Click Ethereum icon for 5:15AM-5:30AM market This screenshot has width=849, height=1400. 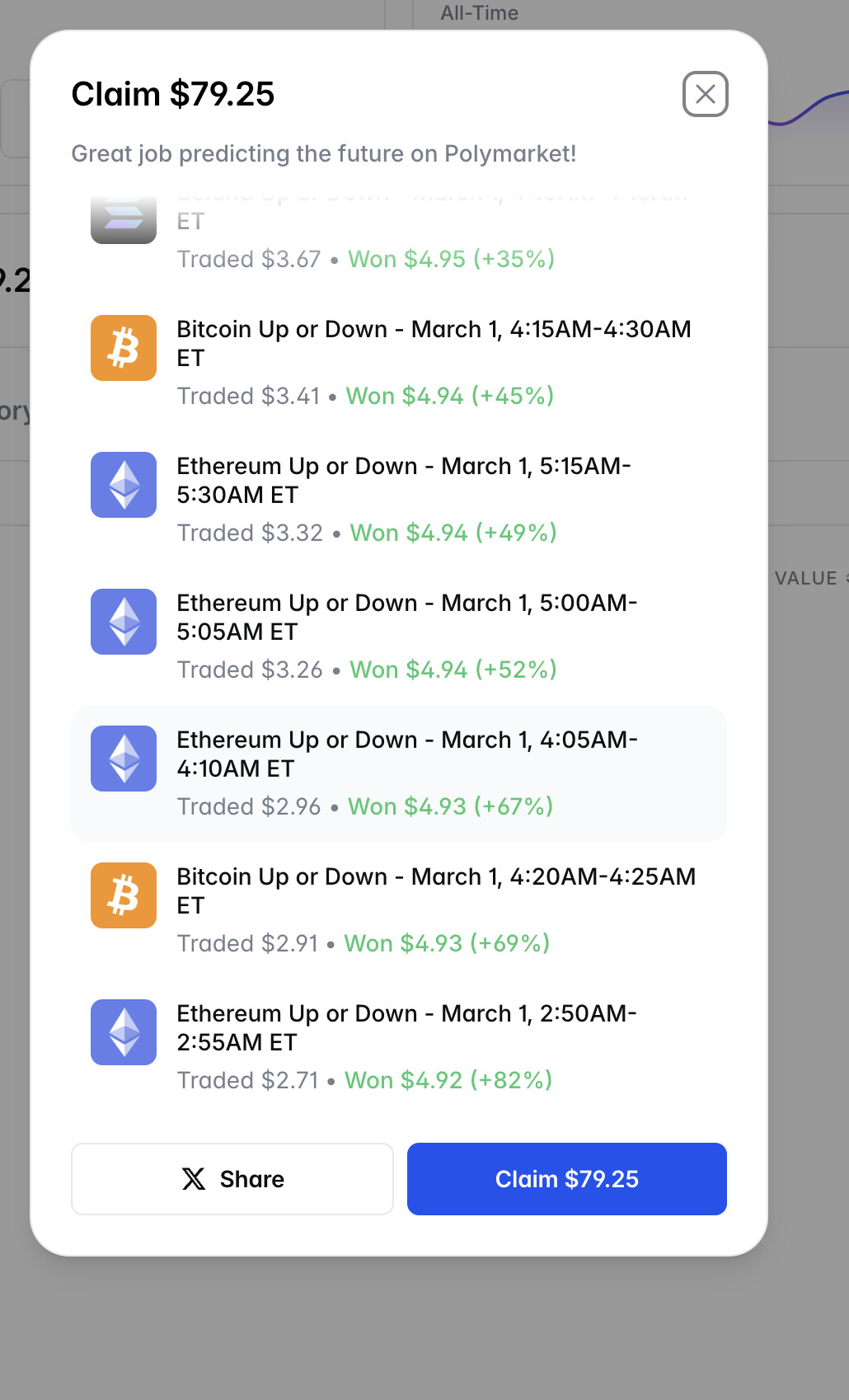124,485
